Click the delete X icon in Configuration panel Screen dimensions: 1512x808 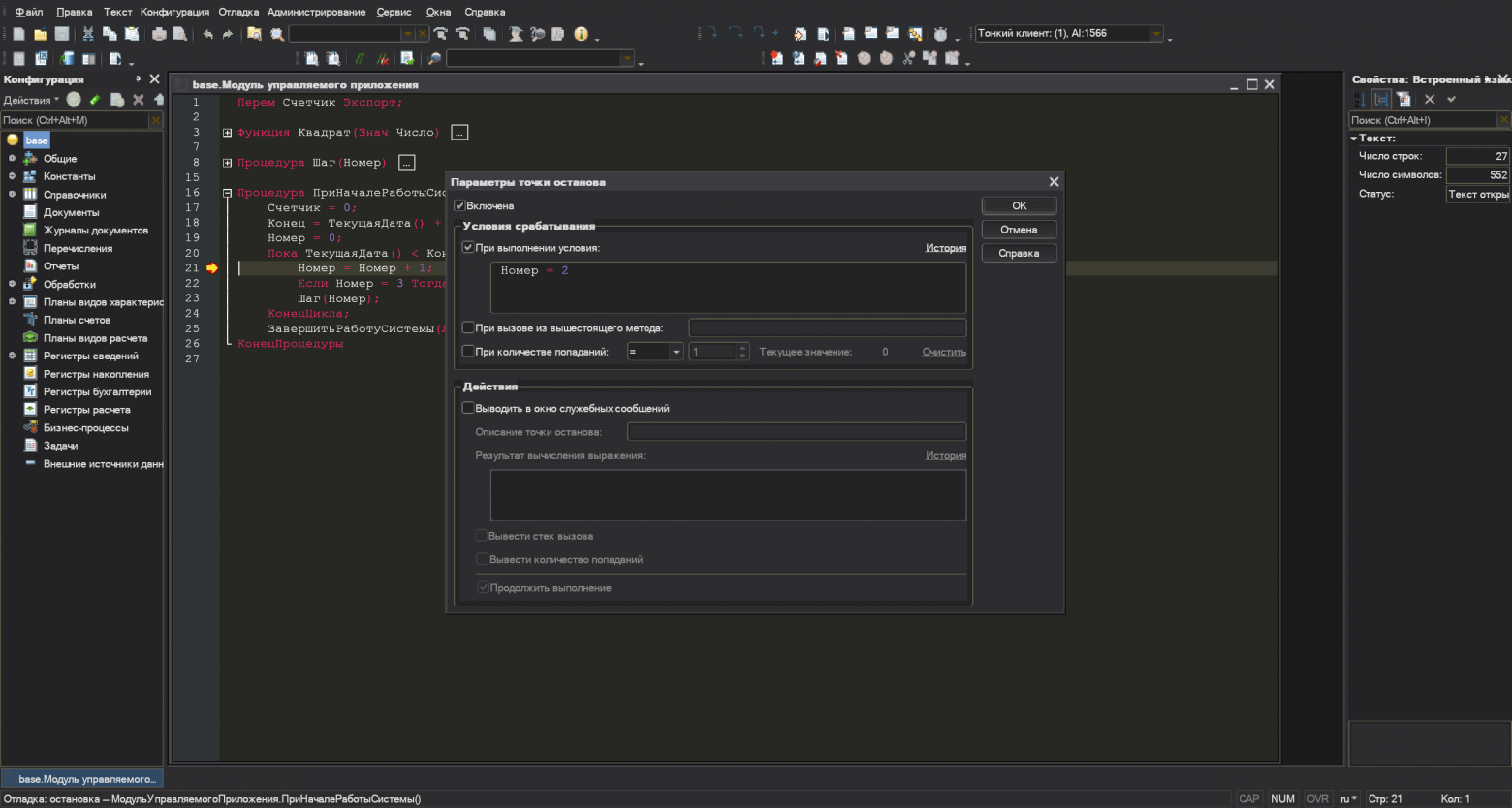click(139, 100)
